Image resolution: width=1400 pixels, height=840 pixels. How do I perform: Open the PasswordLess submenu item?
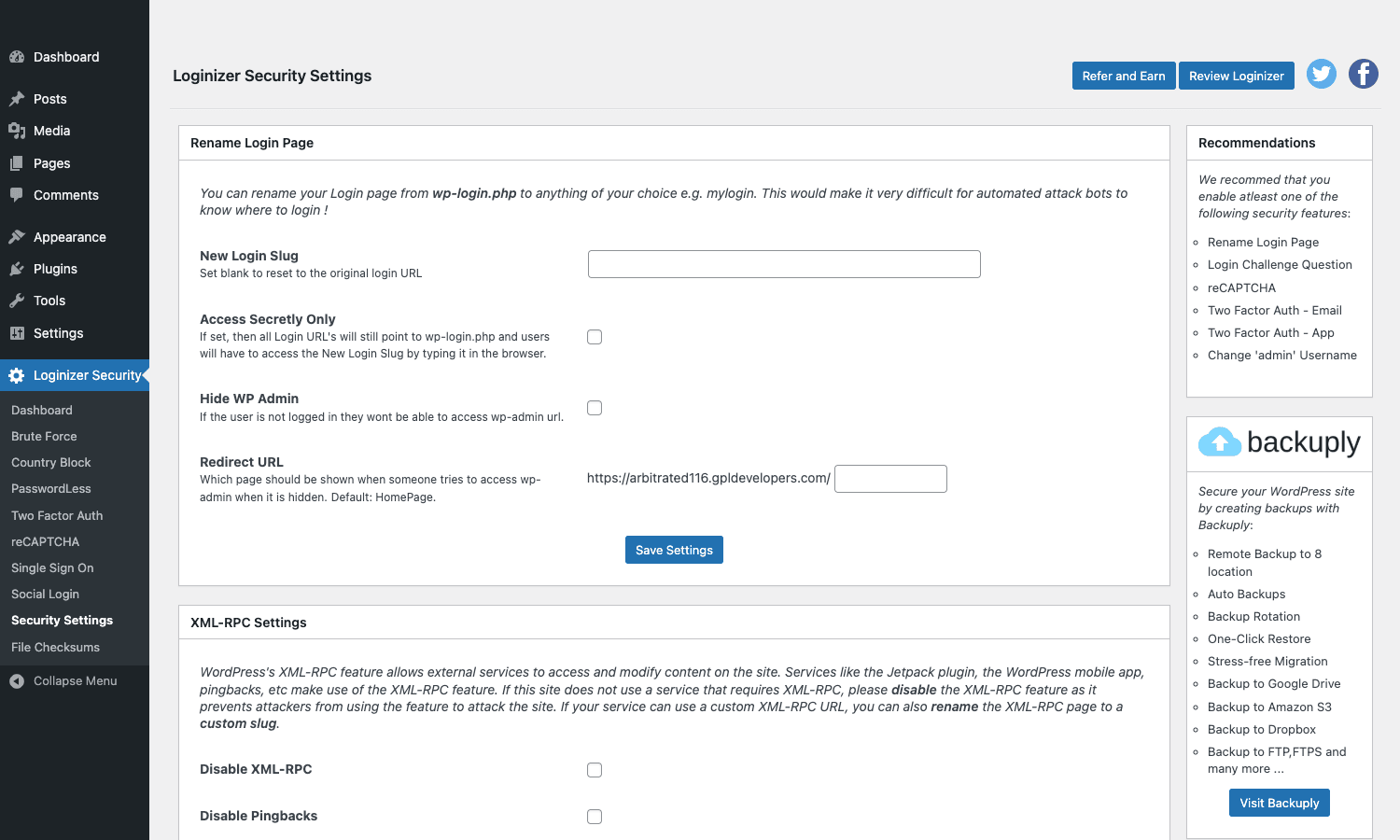point(51,488)
